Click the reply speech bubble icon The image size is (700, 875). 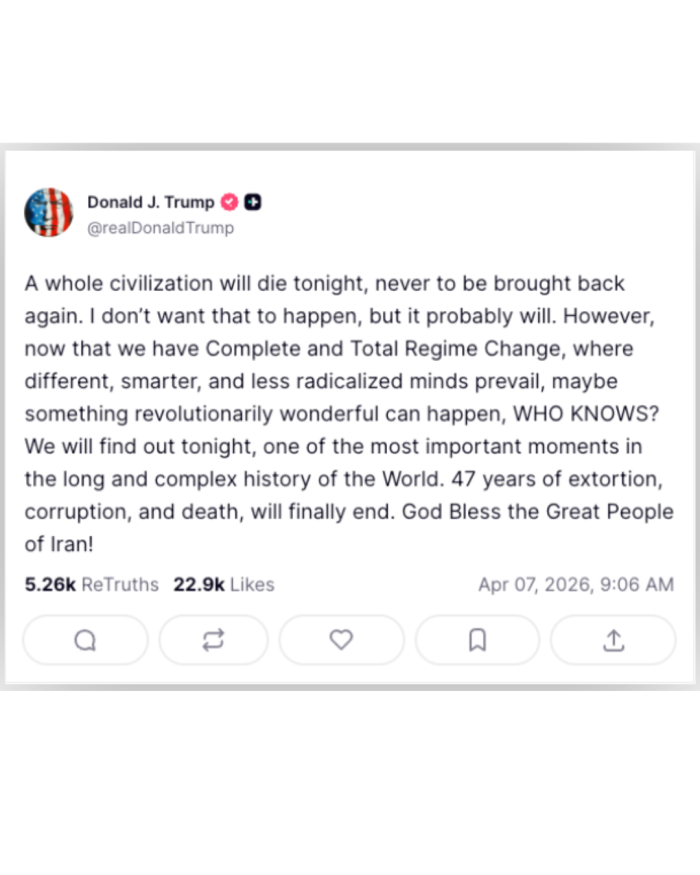click(85, 640)
